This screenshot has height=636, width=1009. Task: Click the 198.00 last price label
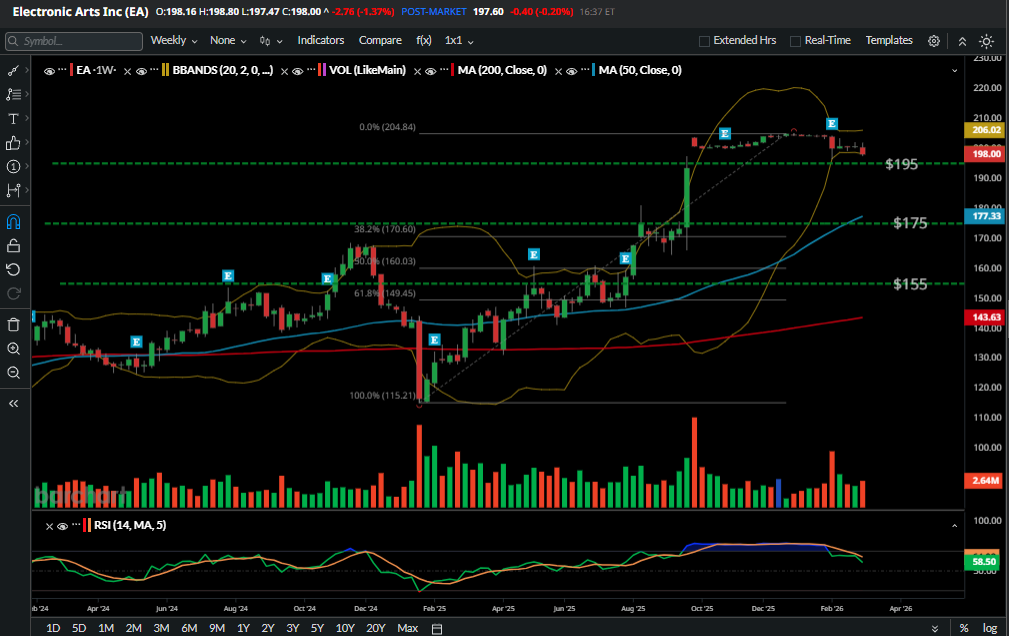tap(983, 154)
